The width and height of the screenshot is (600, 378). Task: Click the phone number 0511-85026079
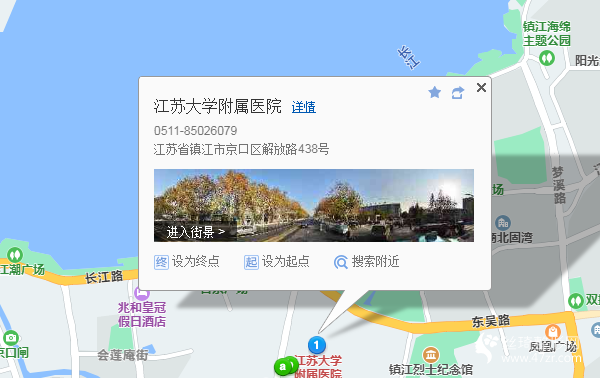click(196, 131)
